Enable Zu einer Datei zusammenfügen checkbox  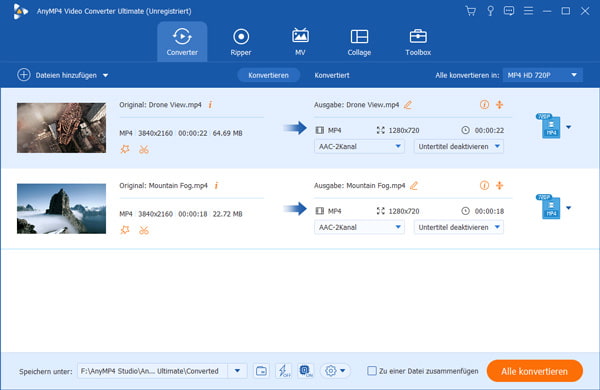(x=372, y=370)
